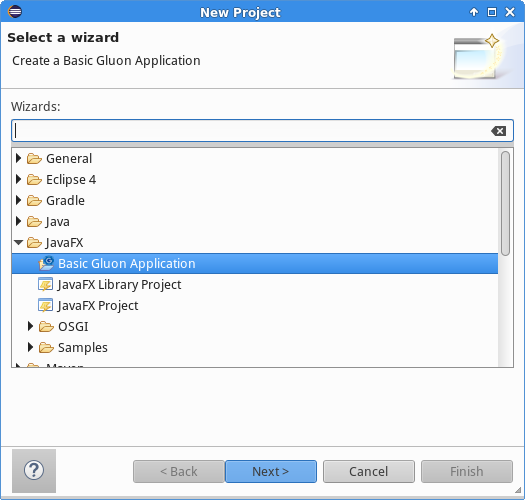
Task: Click the Samples folder icon
Action: [46, 348]
